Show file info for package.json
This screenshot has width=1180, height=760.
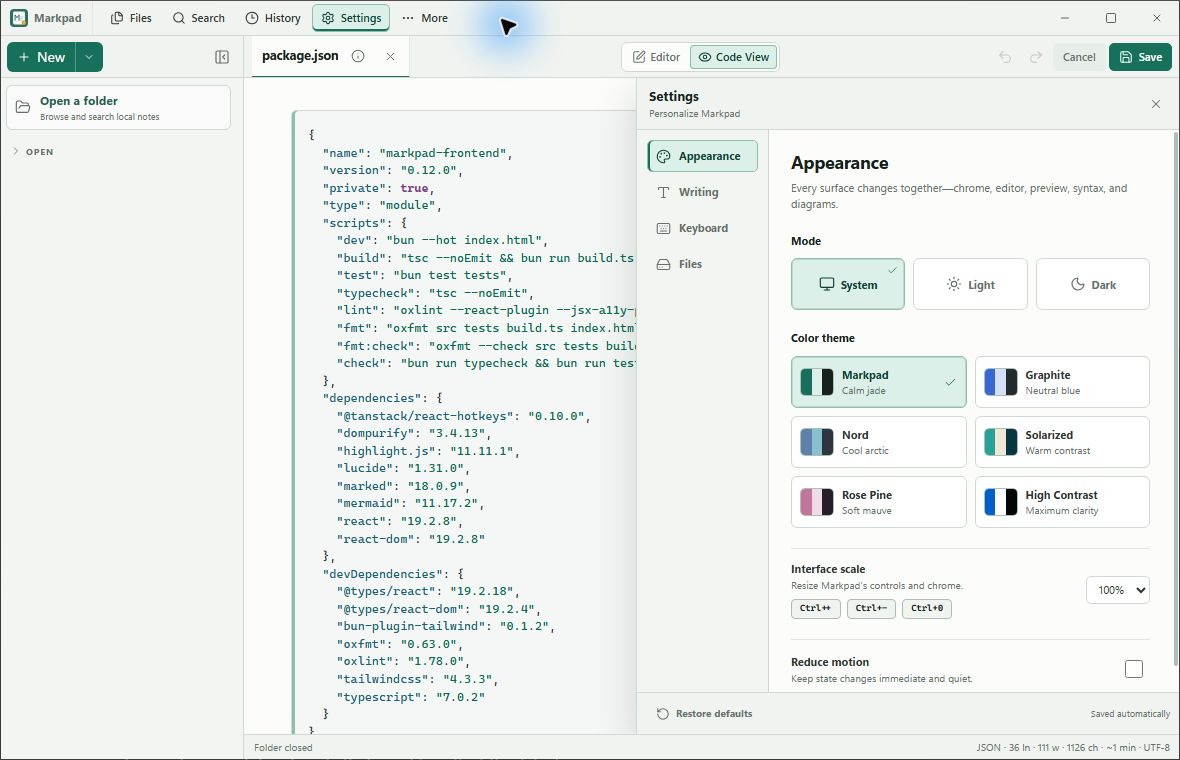pyautogui.click(x=358, y=56)
